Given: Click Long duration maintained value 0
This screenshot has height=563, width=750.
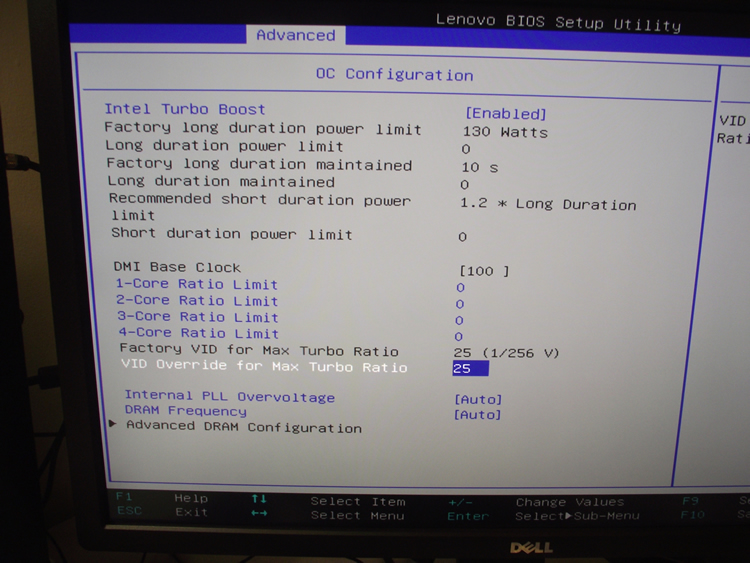Looking at the screenshot, I should [x=464, y=185].
